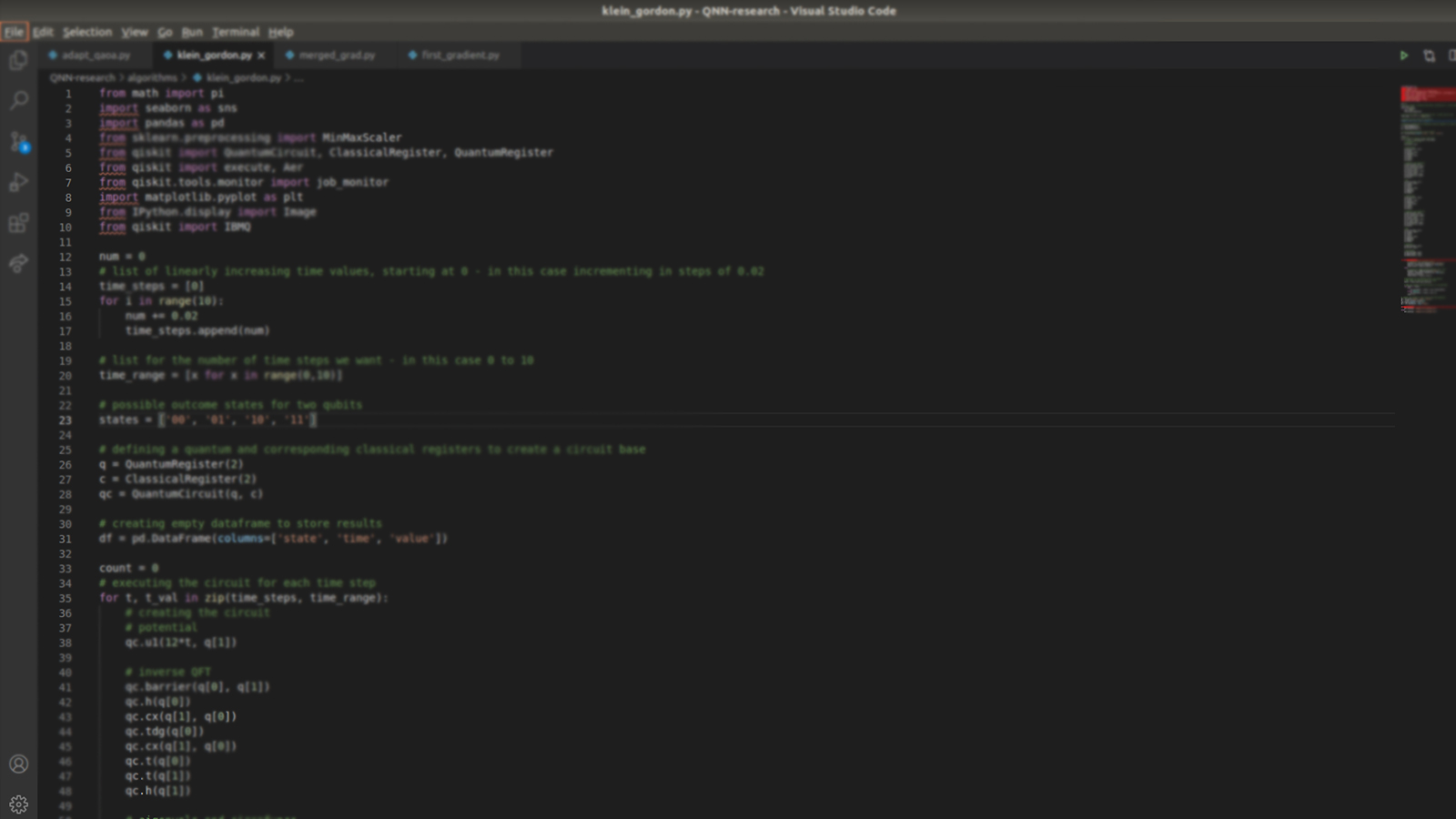Click klein_gordon.py in the breadcrumb
The height and width of the screenshot is (819, 1456).
pyautogui.click(x=243, y=78)
